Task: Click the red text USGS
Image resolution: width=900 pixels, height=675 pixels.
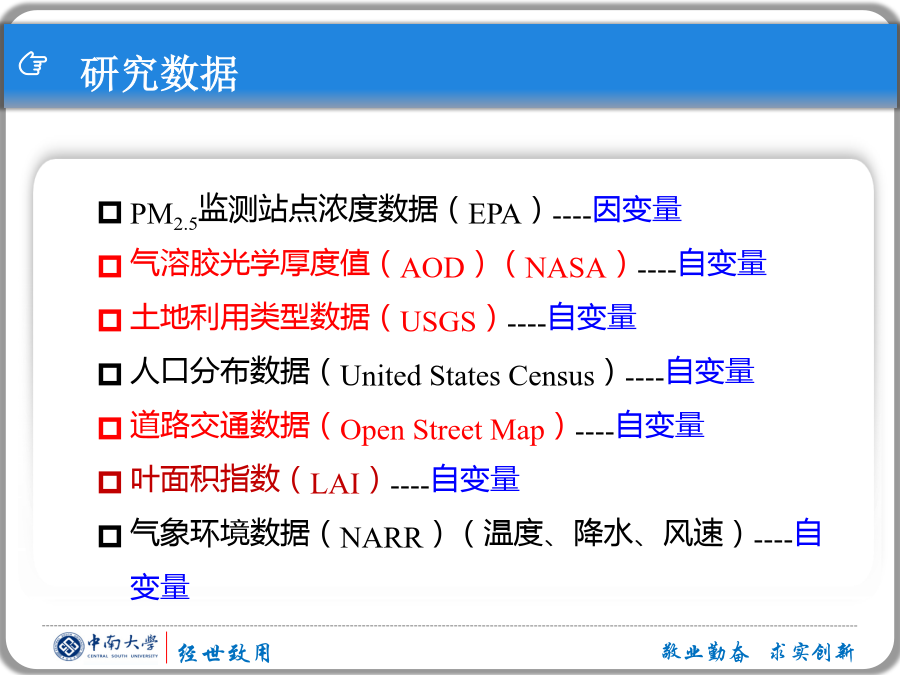Action: 439,321
